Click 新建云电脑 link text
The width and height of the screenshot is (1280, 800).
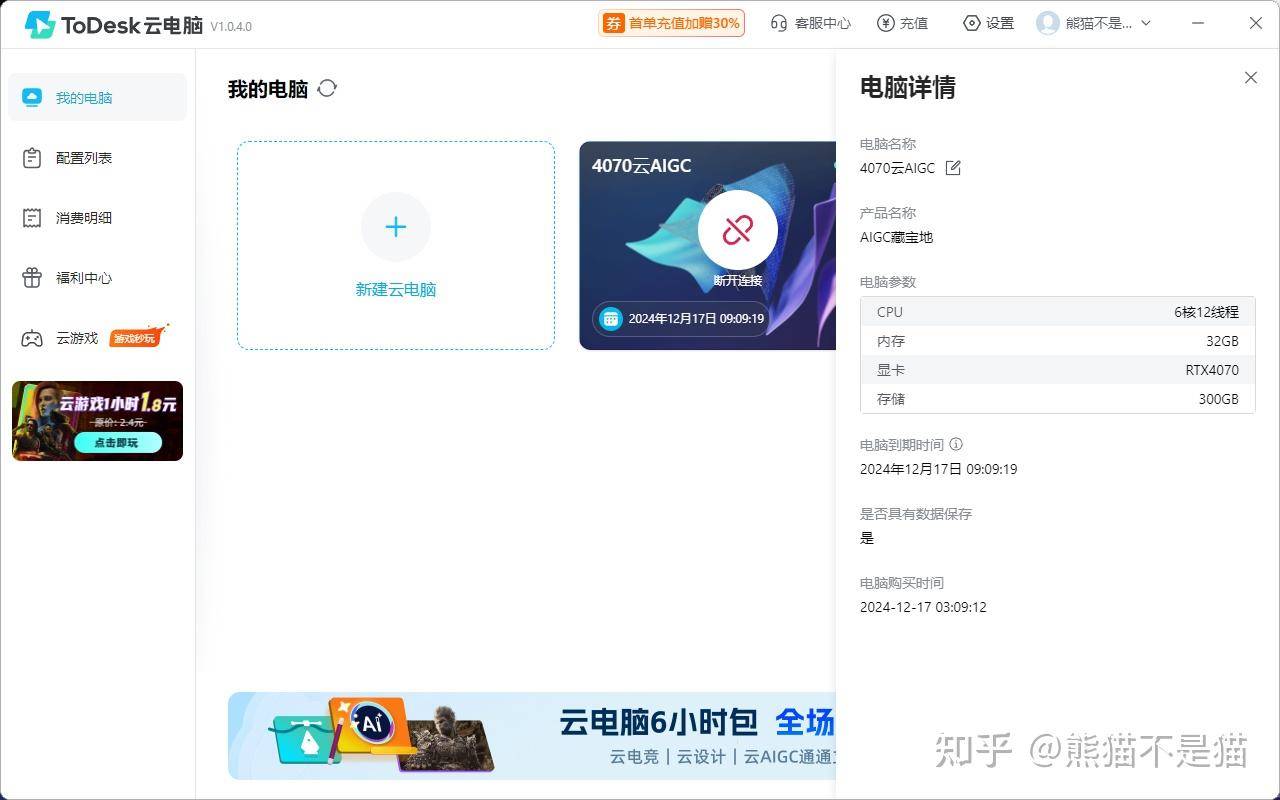point(396,289)
